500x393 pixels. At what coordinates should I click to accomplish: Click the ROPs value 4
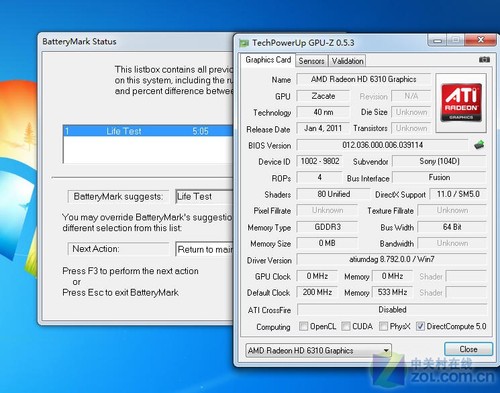coord(320,177)
